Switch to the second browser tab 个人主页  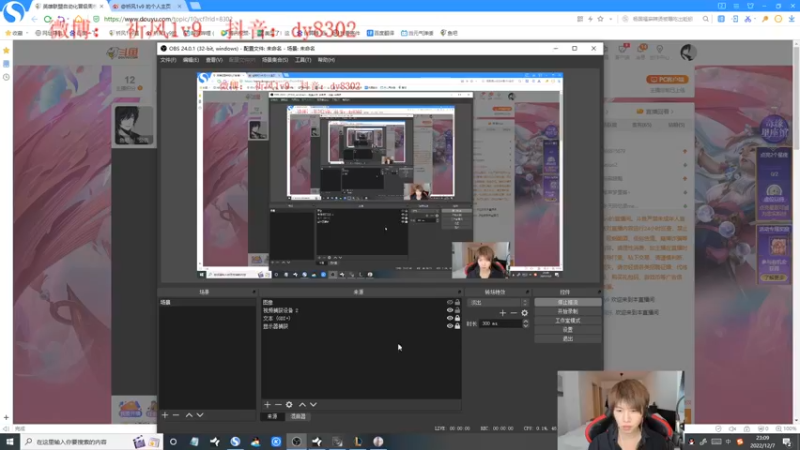145,6
